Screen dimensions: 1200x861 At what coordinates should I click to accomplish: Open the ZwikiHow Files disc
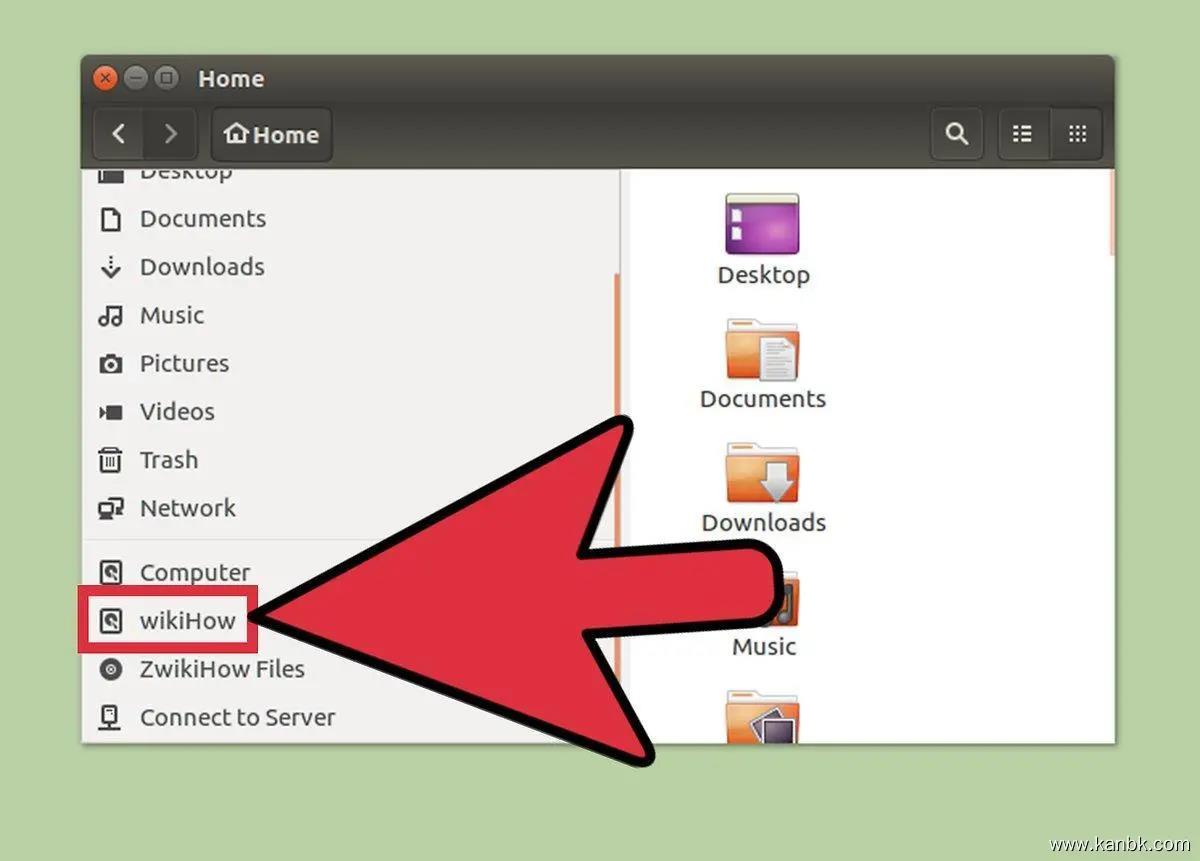tap(221, 669)
